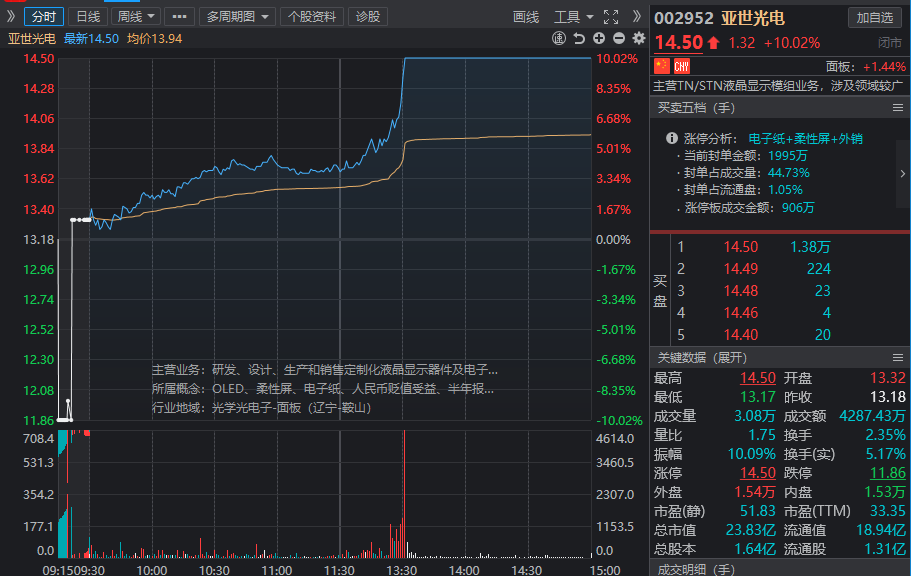Click the China flag market icon
Viewport: 911px width, 576px height.
pos(662,66)
